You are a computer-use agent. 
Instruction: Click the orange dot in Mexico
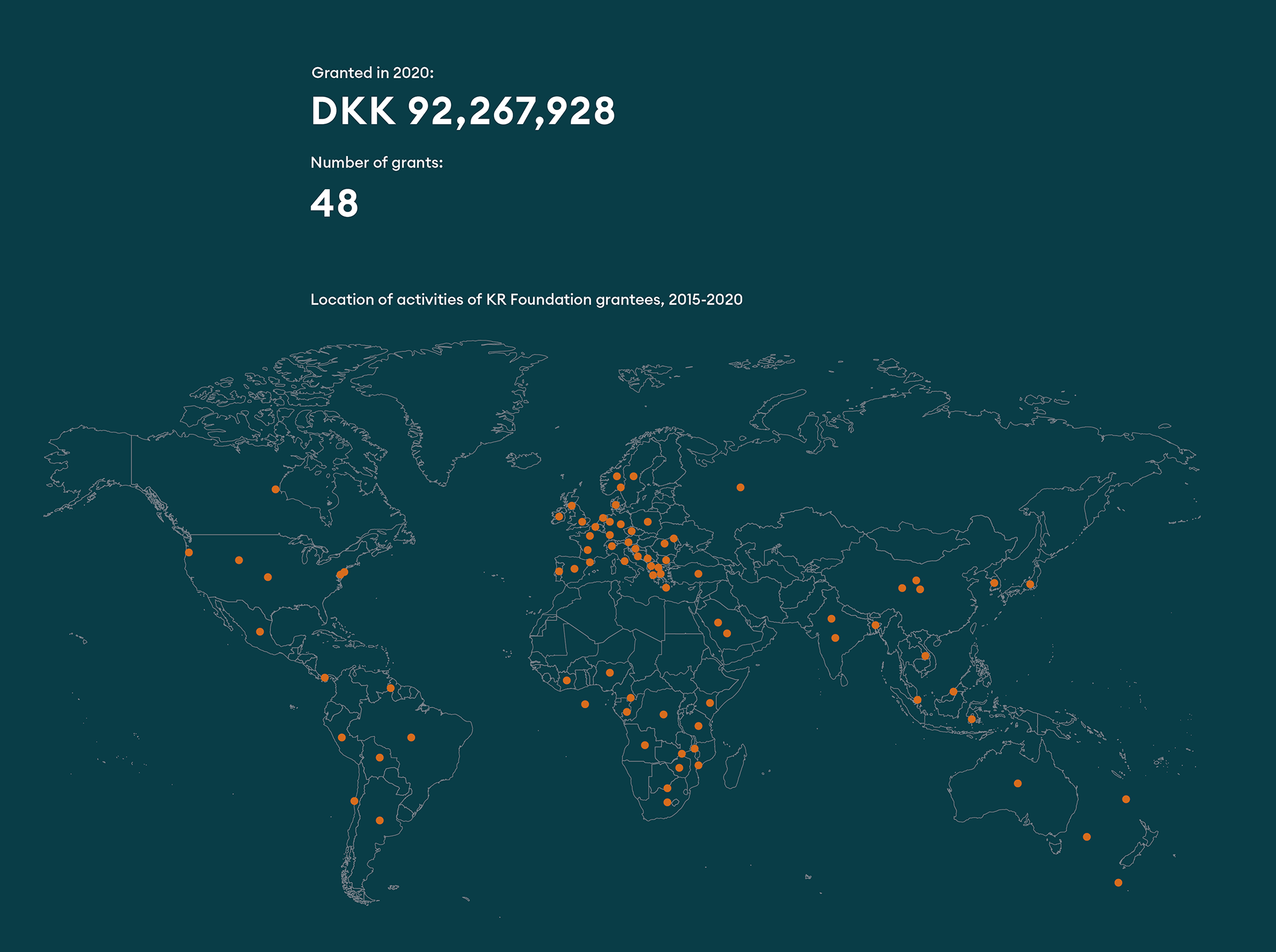click(260, 631)
